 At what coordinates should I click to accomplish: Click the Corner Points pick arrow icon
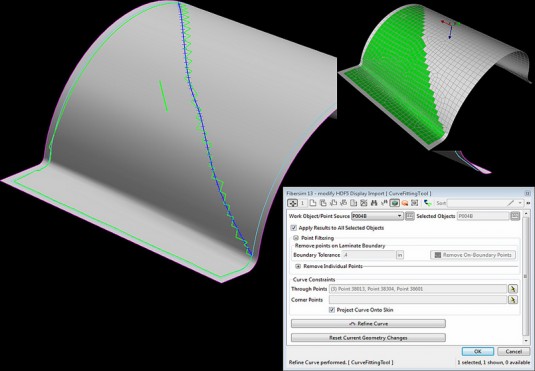512,300
